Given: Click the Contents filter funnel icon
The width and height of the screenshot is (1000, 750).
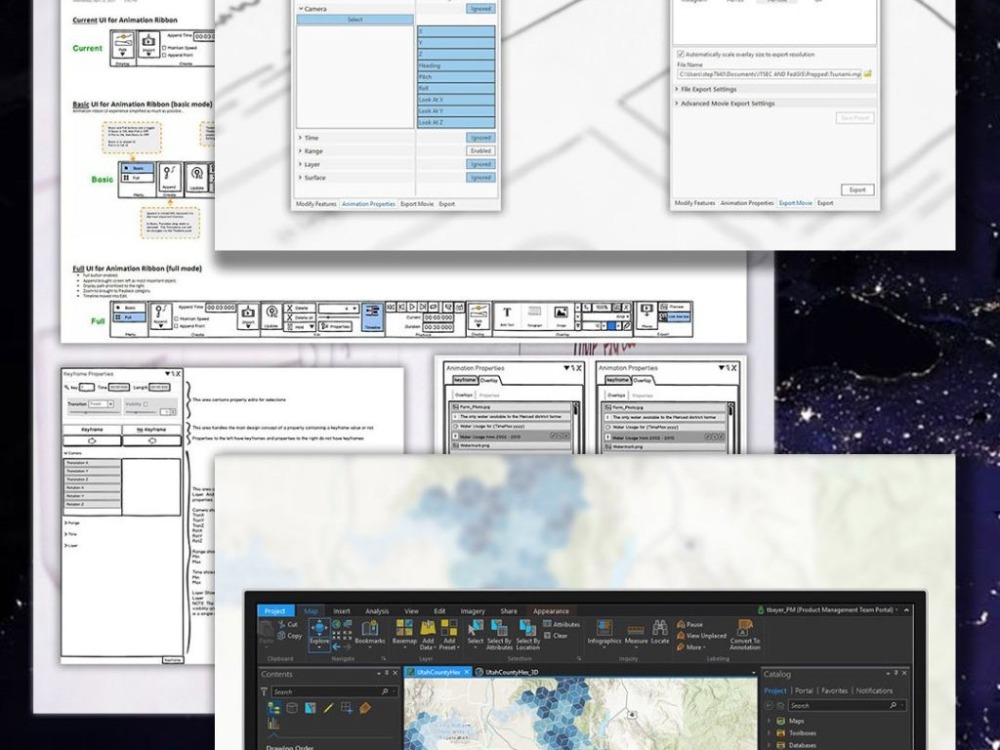Looking at the screenshot, I should pyautogui.click(x=264, y=691).
